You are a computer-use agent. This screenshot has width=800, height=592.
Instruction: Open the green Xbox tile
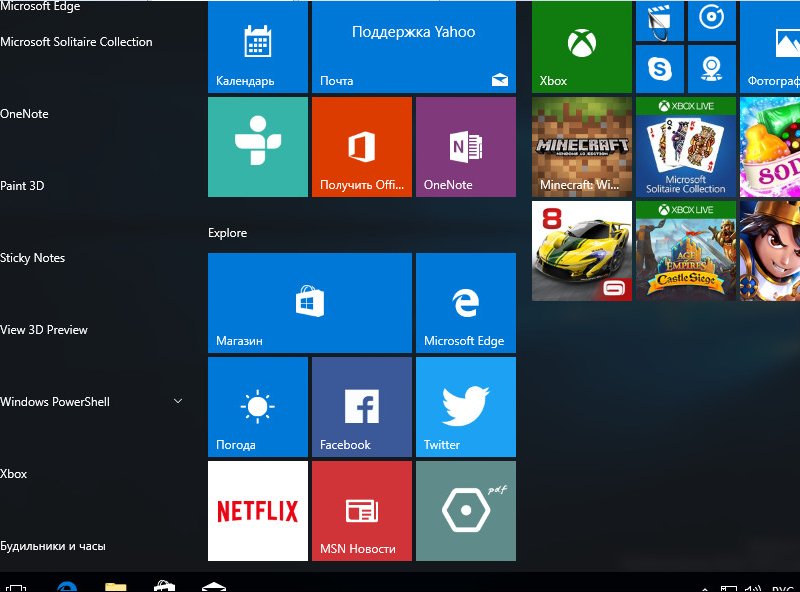[582, 46]
